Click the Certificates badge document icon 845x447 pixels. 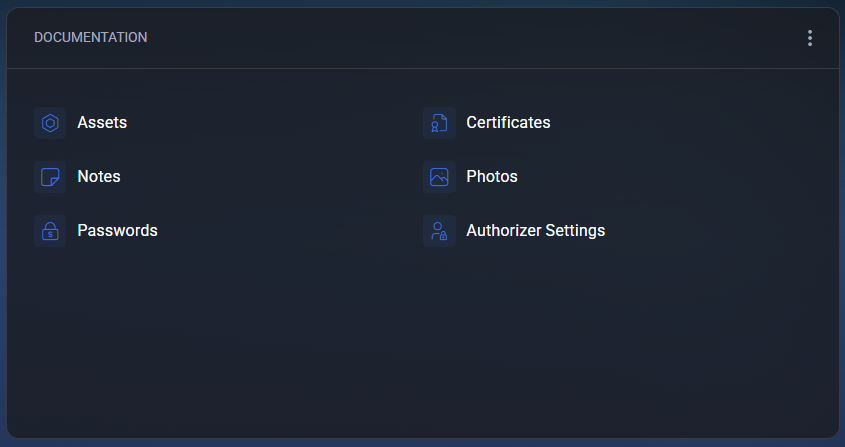[x=439, y=123]
